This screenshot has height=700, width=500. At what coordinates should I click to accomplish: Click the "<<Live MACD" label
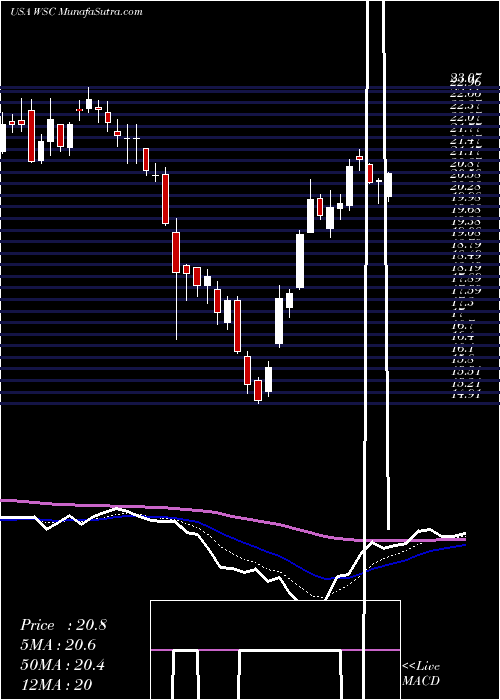pos(421,674)
